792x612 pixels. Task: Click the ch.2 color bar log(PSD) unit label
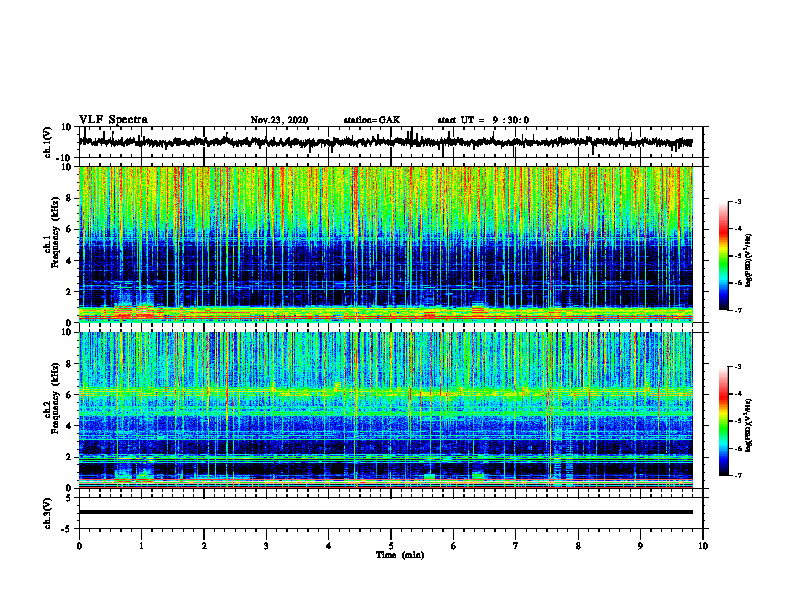[x=749, y=425]
